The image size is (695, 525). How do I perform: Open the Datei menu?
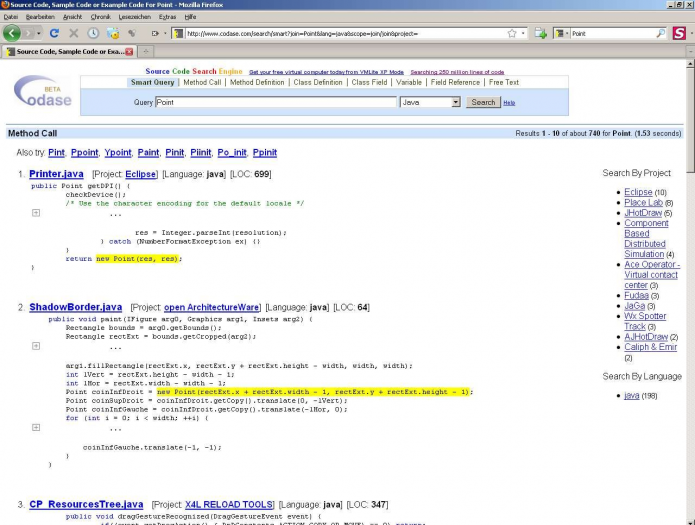[11, 17]
